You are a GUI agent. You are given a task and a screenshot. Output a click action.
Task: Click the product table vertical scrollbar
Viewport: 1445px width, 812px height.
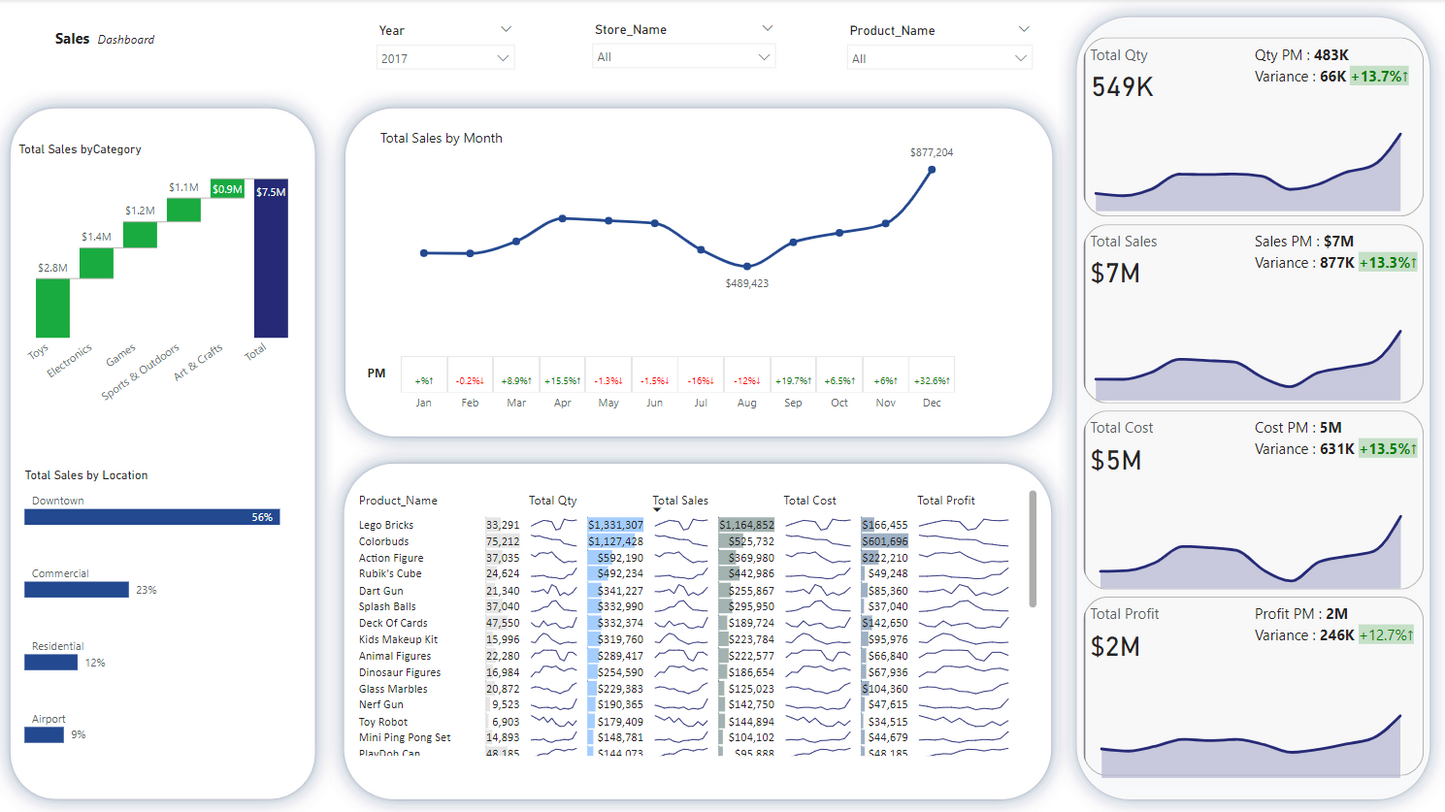pyautogui.click(x=1032, y=548)
